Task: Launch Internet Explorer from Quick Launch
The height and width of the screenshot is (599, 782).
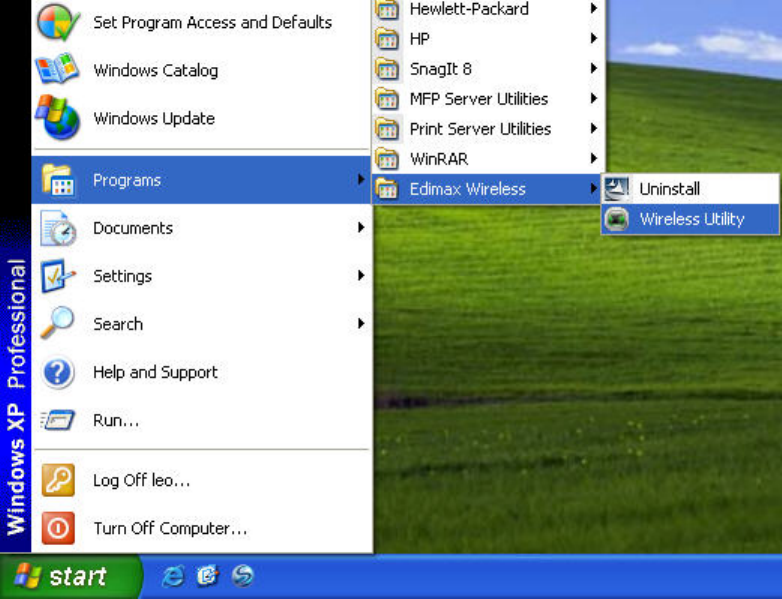Action: point(173,577)
